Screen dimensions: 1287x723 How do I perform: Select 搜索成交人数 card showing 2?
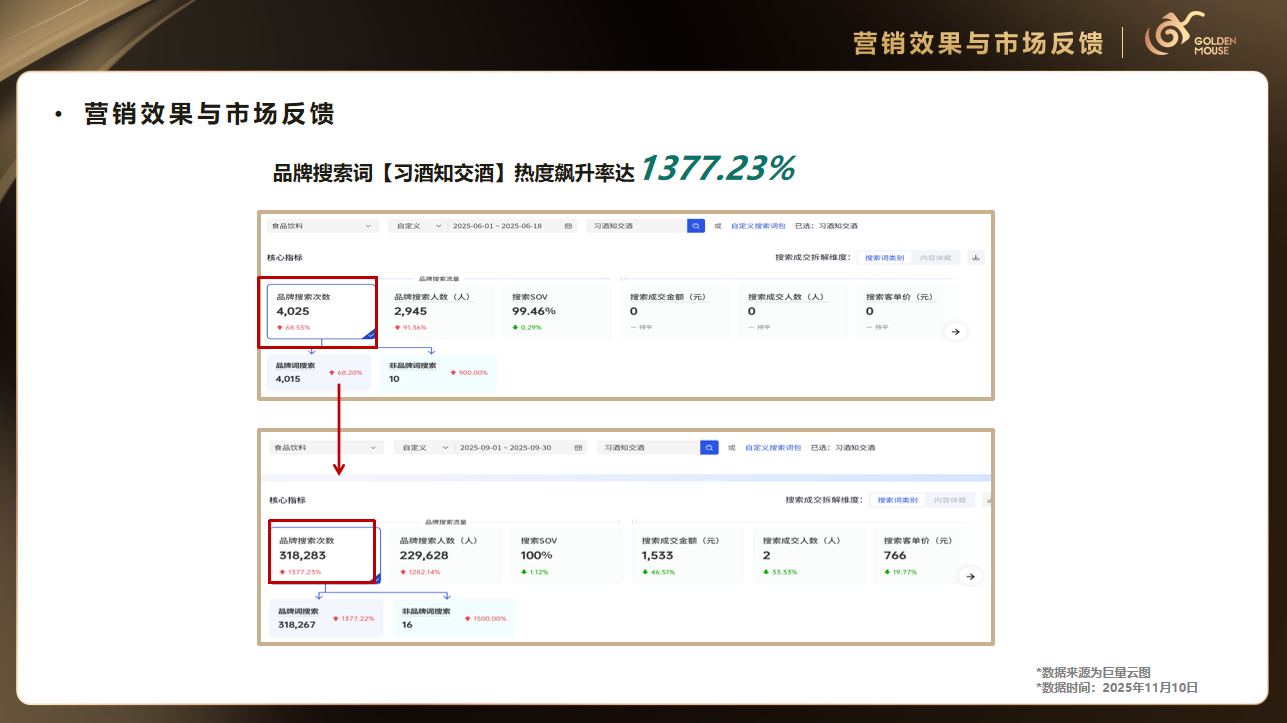pyautogui.click(x=809, y=555)
